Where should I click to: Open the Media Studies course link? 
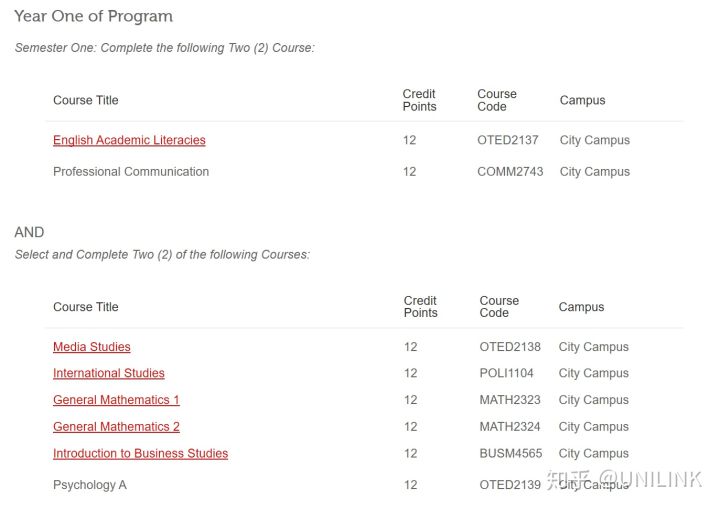click(92, 347)
